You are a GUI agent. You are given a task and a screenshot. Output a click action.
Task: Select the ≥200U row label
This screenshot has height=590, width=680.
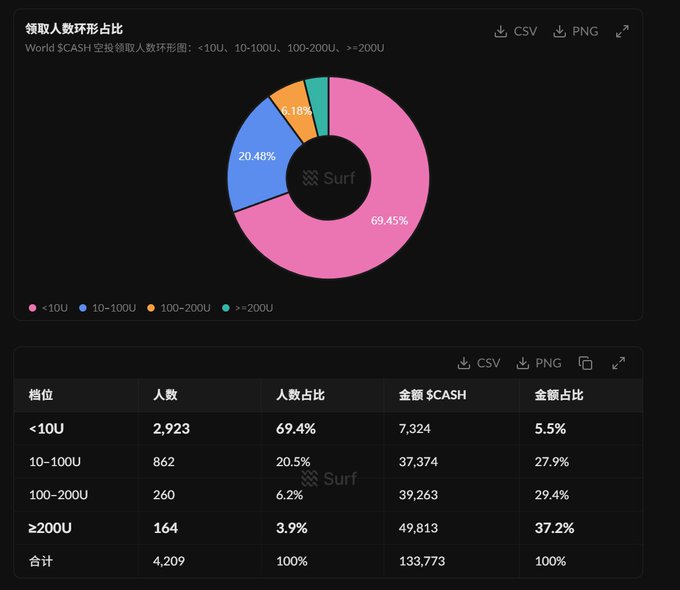pos(50,528)
